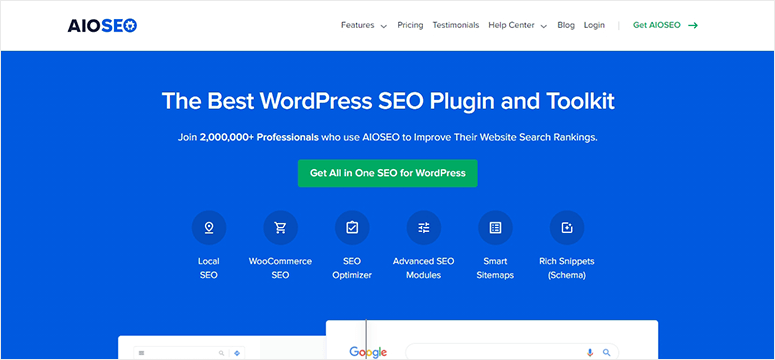775x360 pixels.
Task: Click the SEO Optimizer label
Action: [352, 268]
